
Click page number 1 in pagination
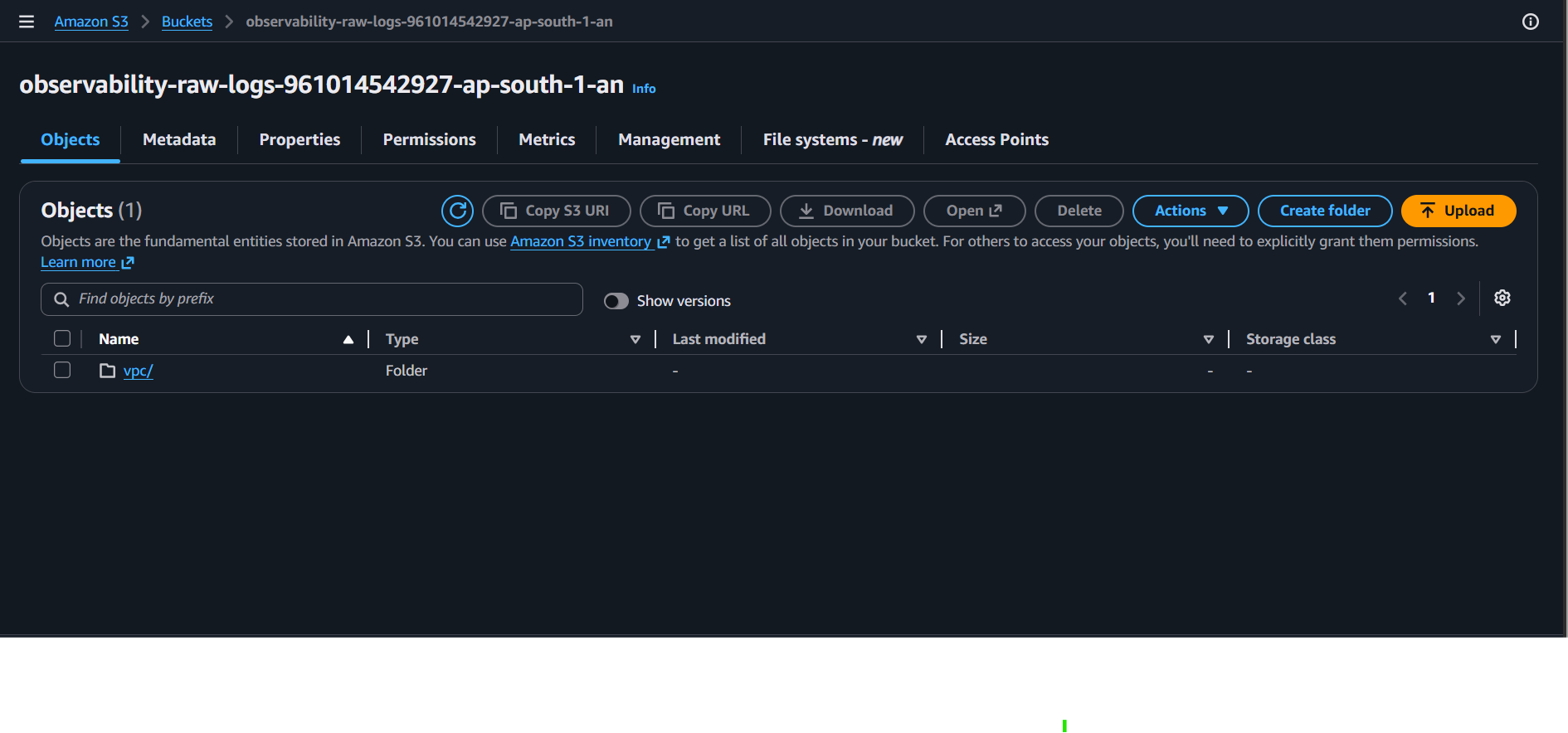point(1431,298)
